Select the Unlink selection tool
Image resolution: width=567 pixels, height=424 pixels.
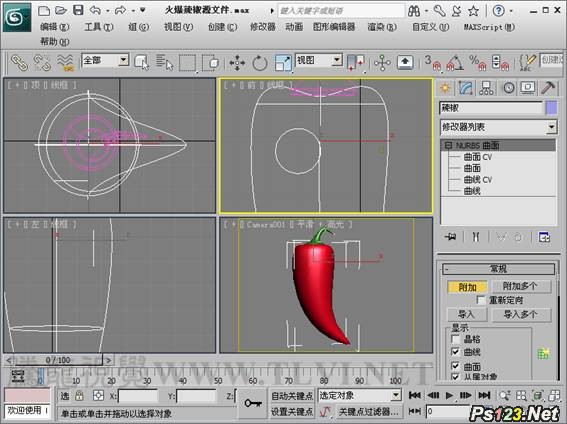(42, 62)
